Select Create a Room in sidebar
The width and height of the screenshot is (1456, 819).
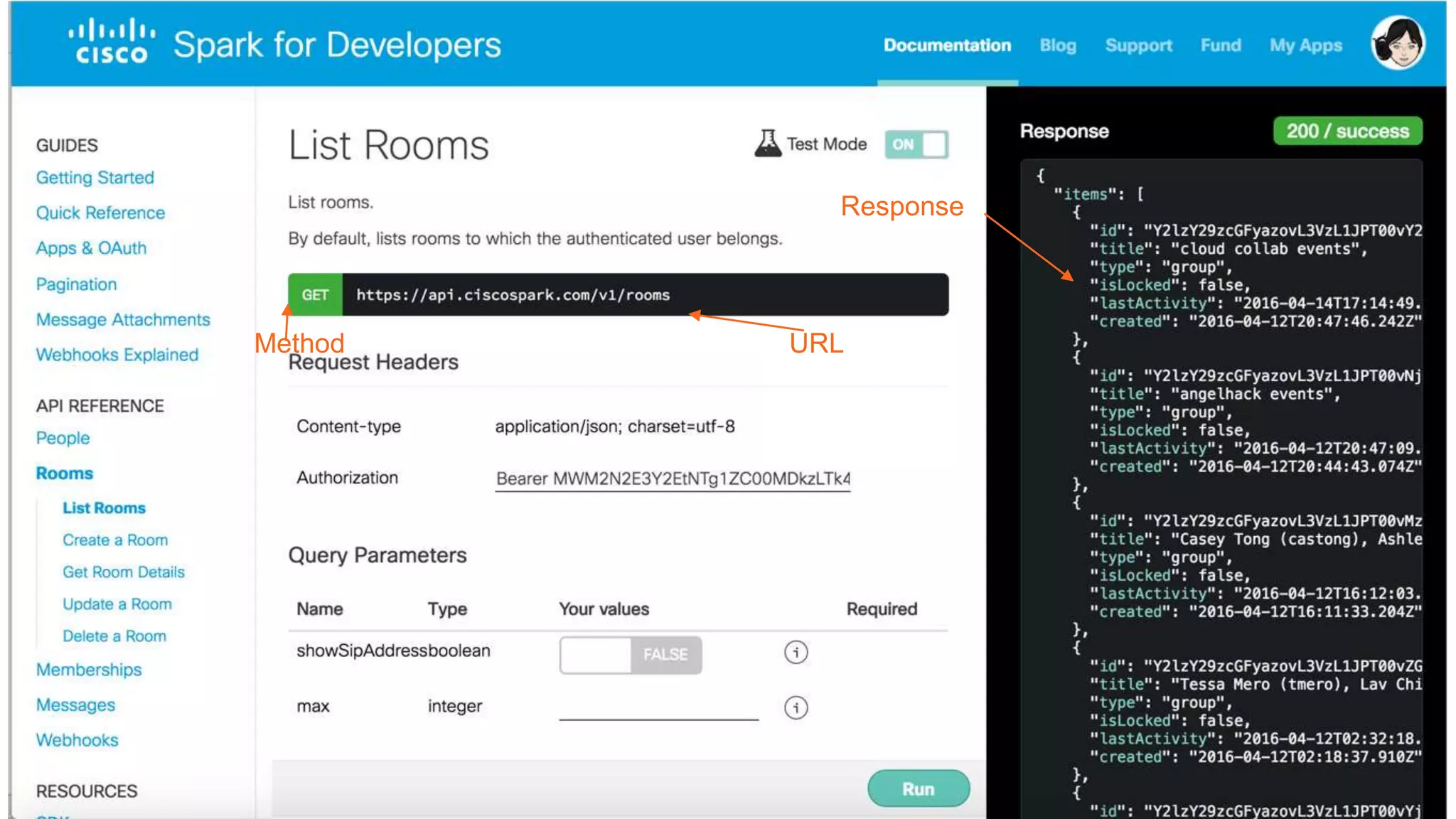115,540
